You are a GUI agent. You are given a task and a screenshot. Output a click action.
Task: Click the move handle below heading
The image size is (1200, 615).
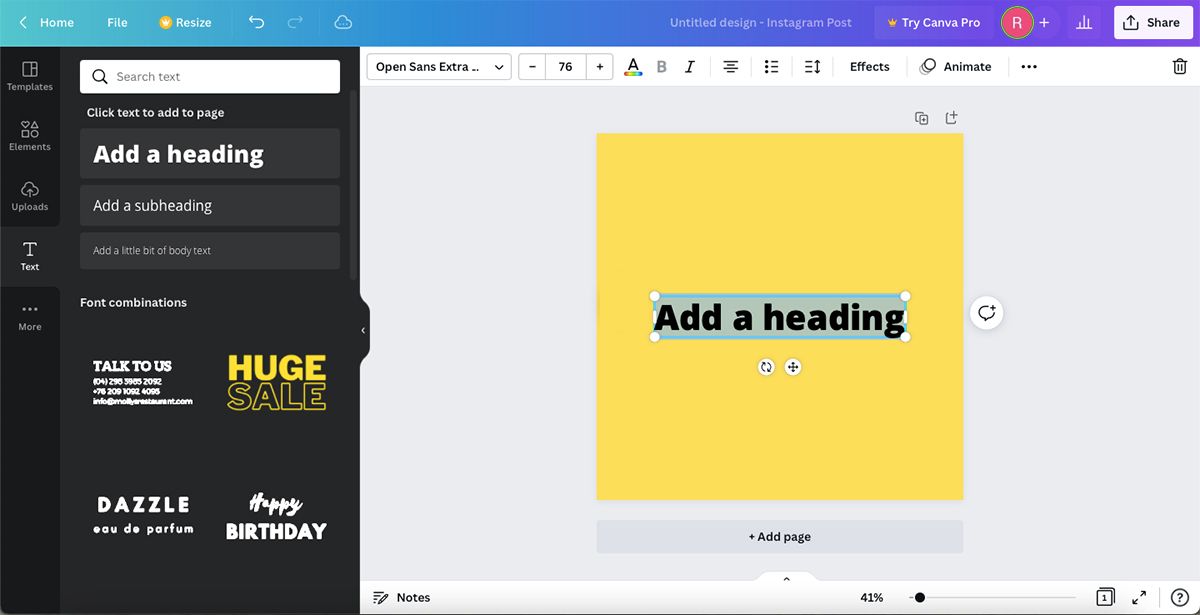(x=792, y=367)
